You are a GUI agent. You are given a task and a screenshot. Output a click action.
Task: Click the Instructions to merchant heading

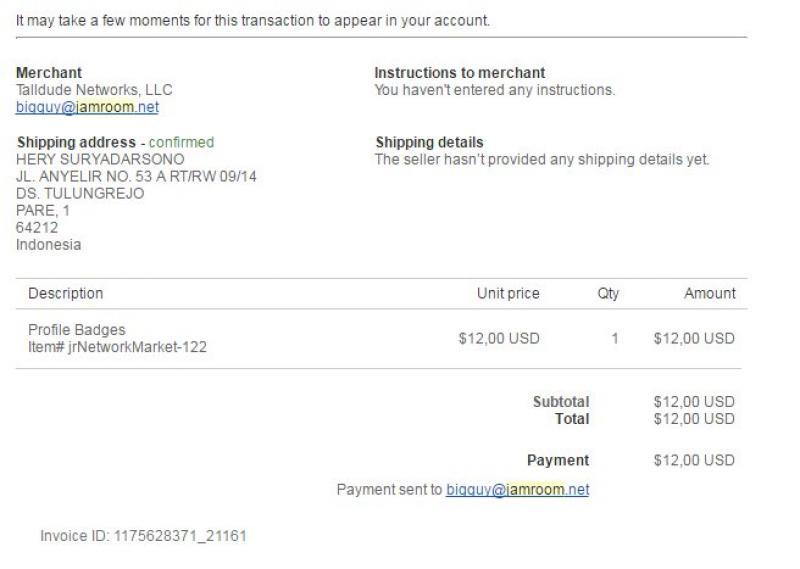459,73
